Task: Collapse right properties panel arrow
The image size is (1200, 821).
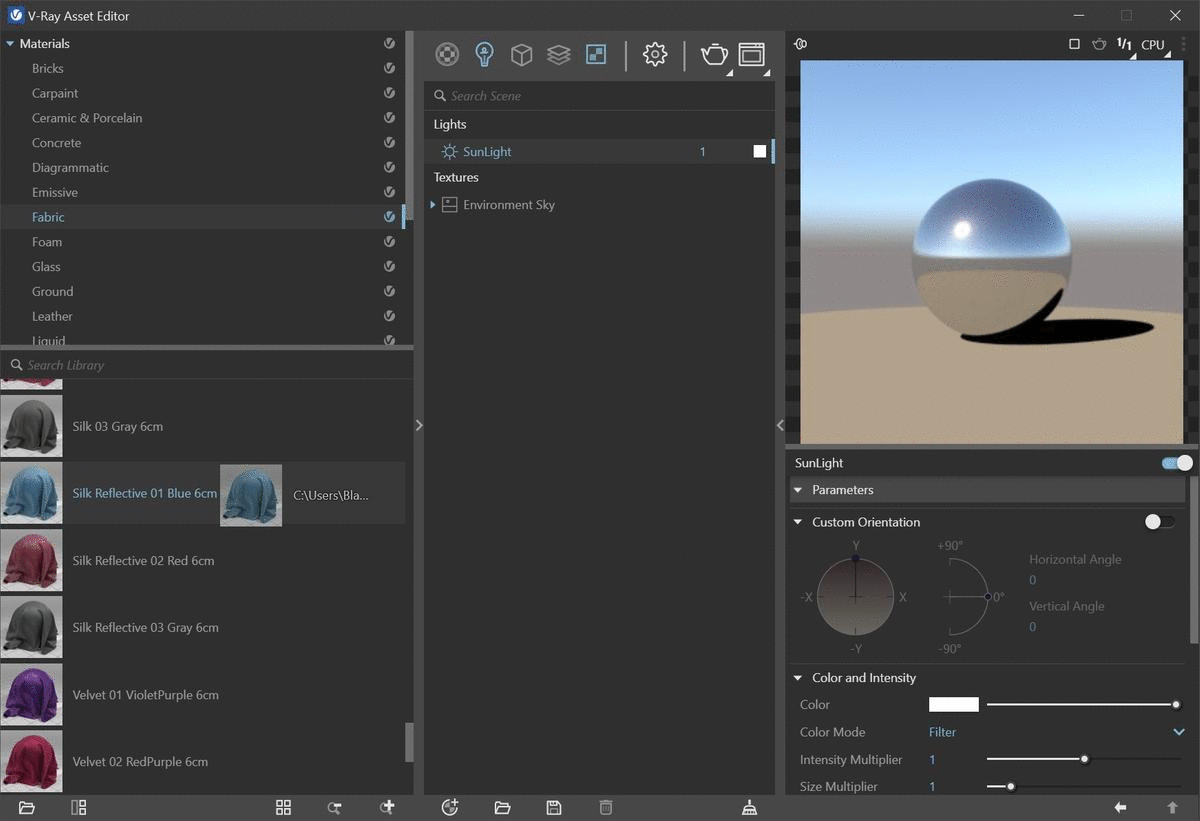Action: point(780,425)
